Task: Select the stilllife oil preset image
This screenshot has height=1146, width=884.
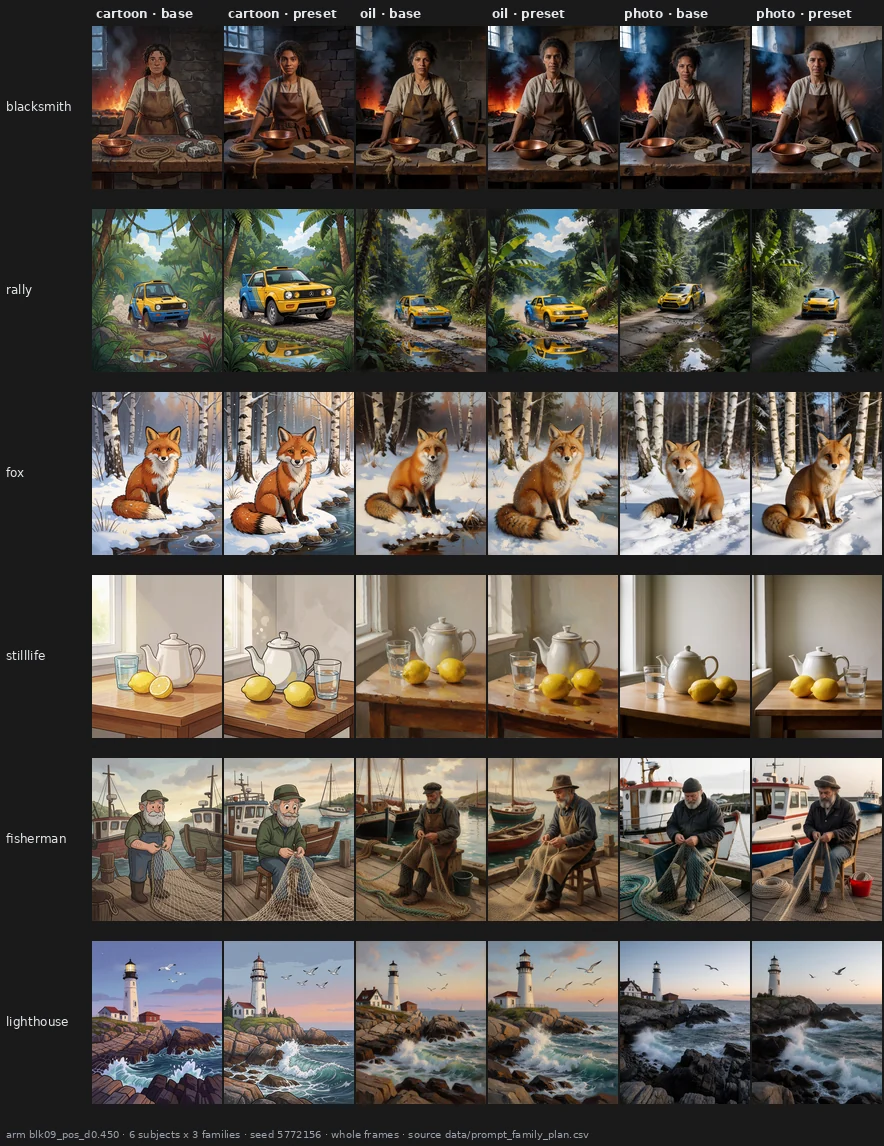Action: pyautogui.click(x=553, y=656)
